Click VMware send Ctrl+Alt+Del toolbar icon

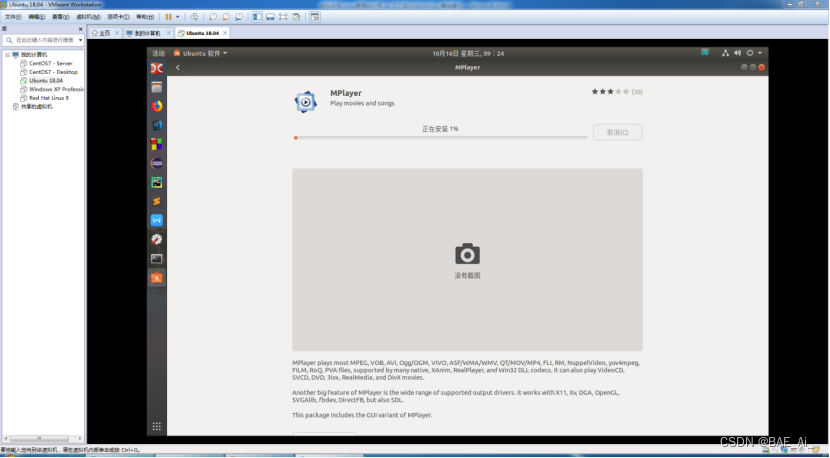(x=194, y=17)
